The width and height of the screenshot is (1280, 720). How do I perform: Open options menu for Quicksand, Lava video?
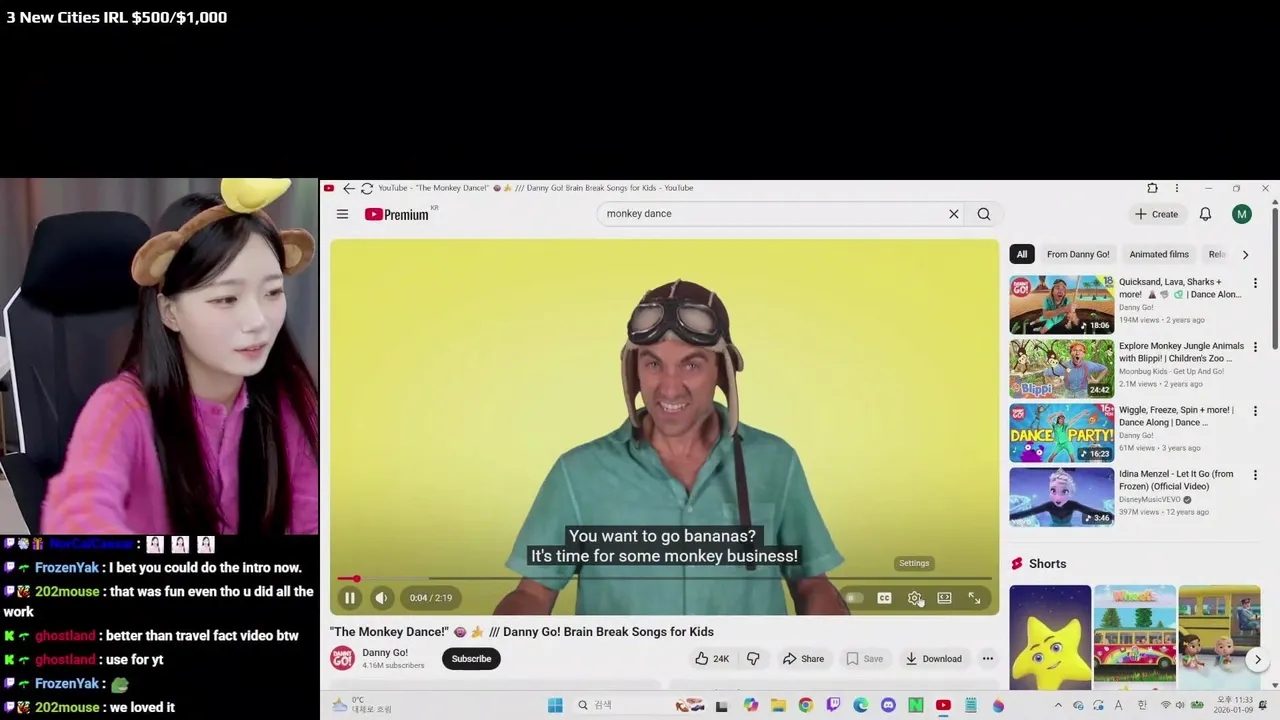(x=1255, y=283)
